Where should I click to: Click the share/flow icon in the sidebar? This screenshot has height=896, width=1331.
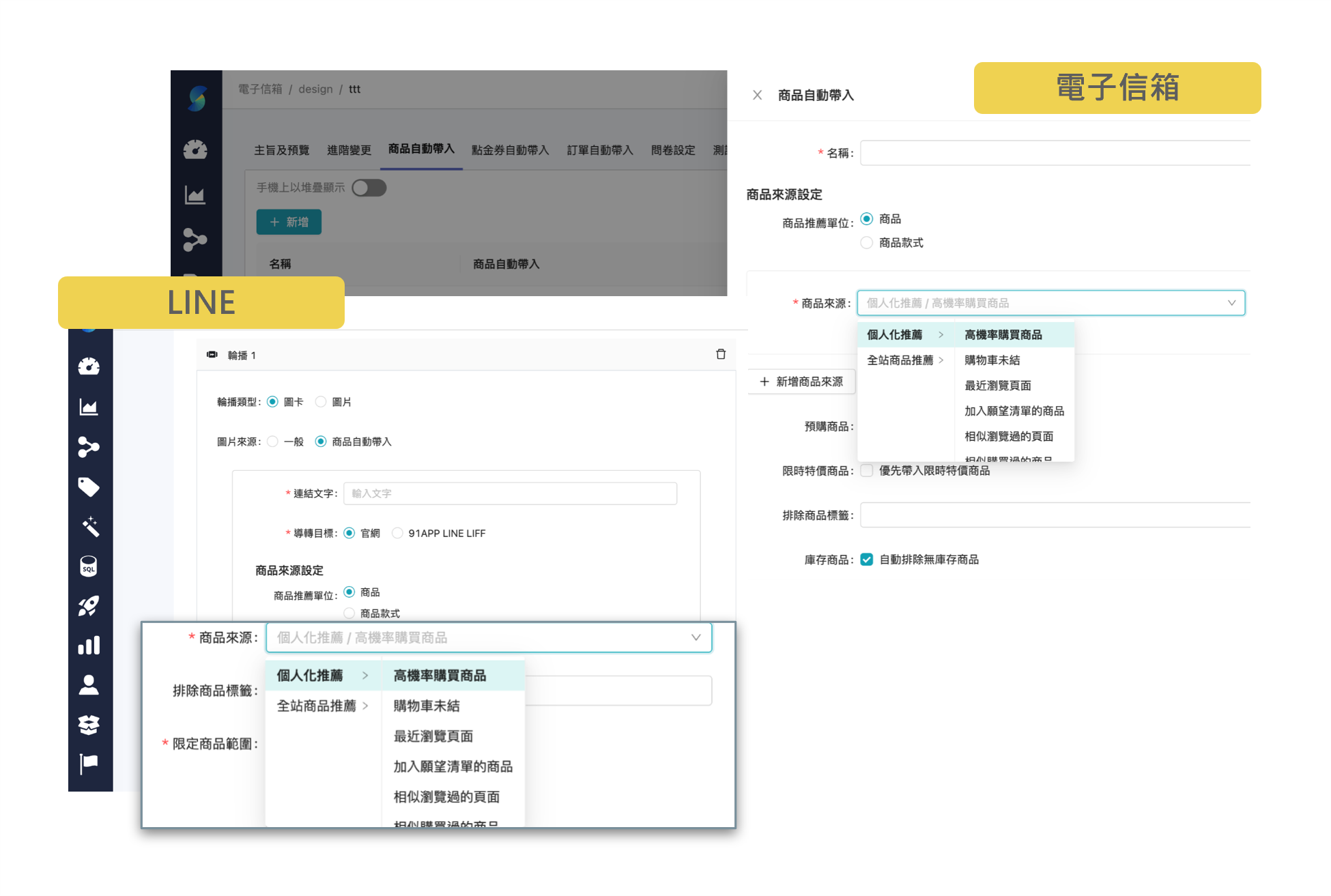tap(89, 446)
